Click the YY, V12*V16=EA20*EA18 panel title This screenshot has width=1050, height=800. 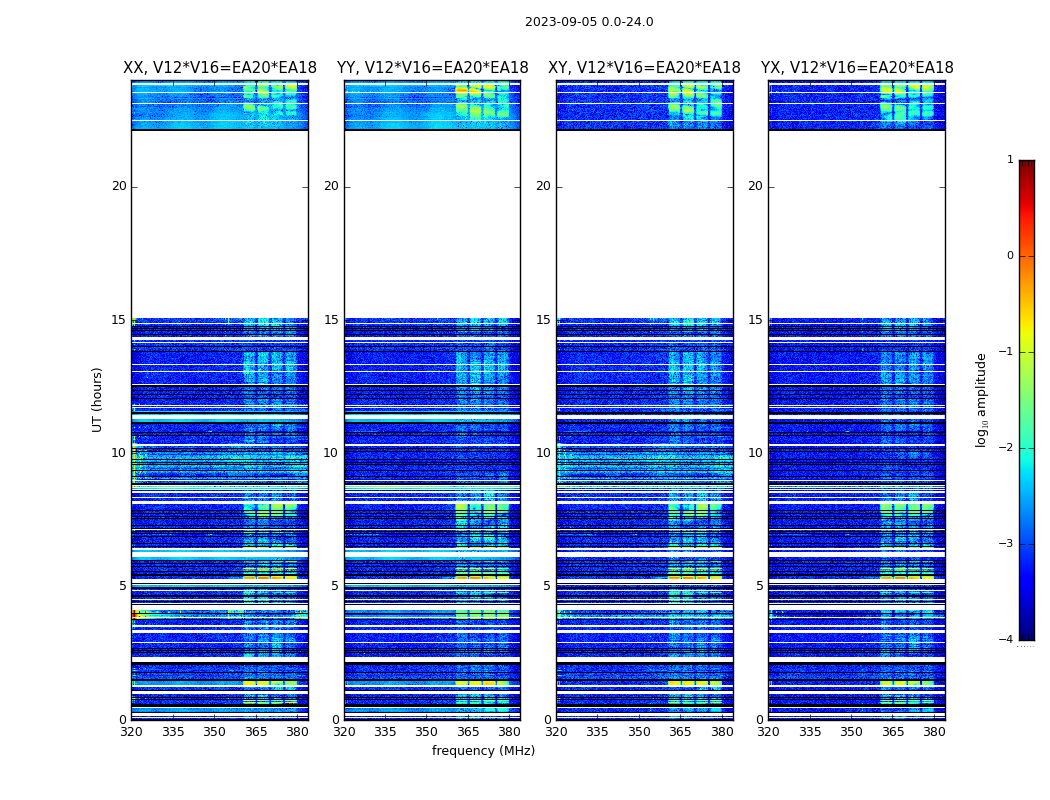(x=433, y=68)
